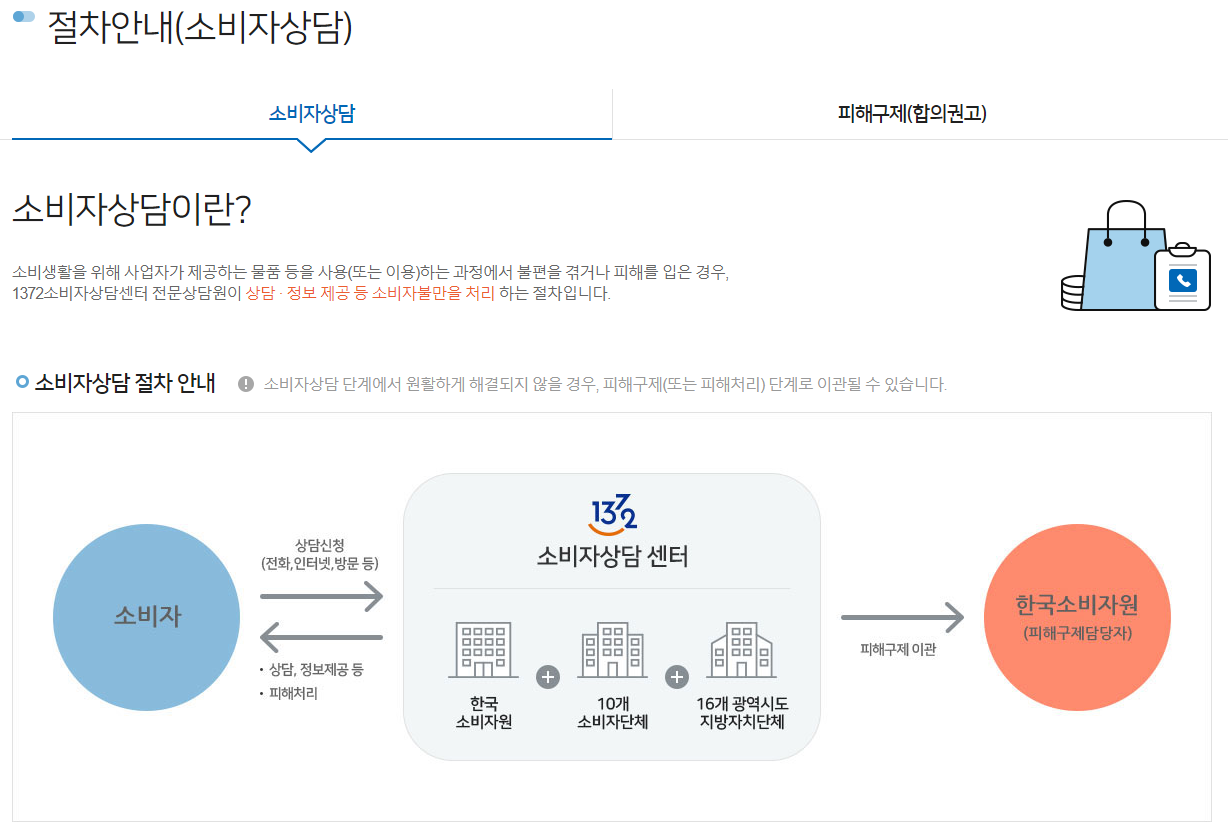Click the blue pill icon beside page title

[24, 17]
